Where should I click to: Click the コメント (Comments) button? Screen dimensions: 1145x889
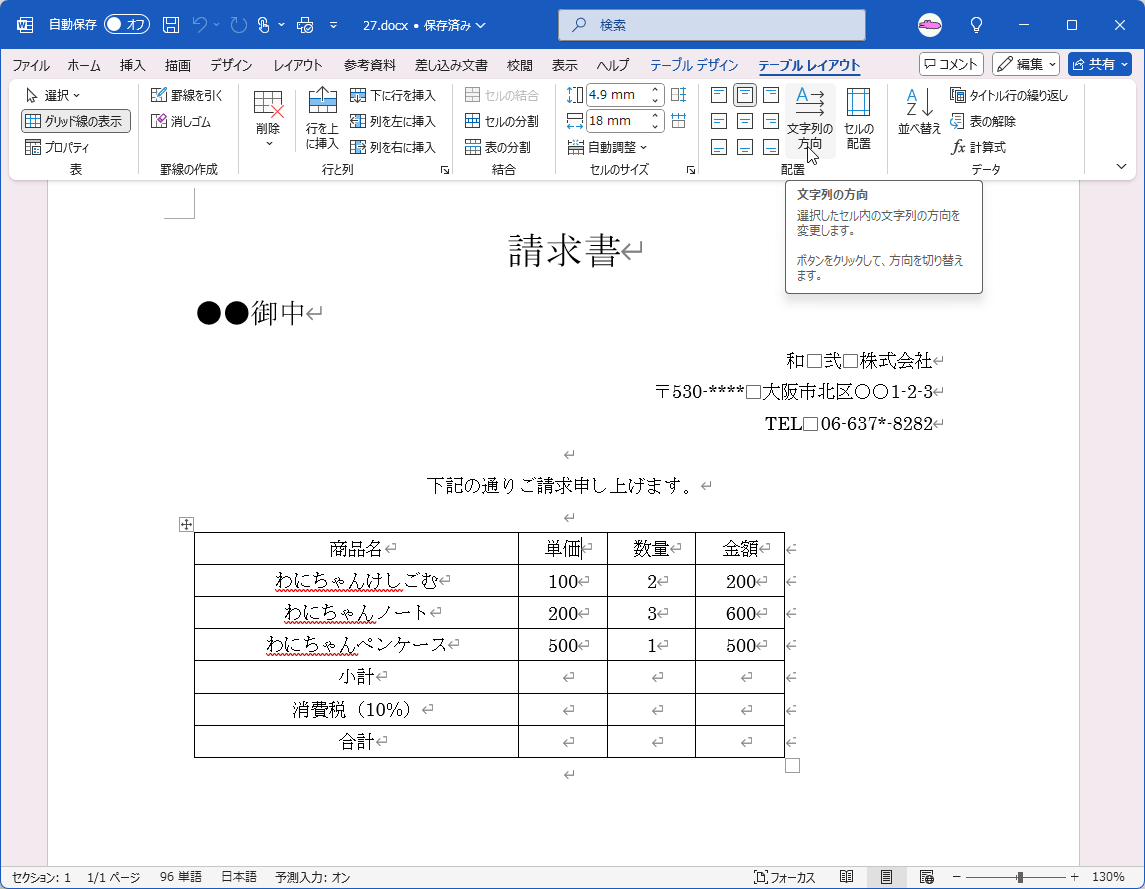pos(950,63)
